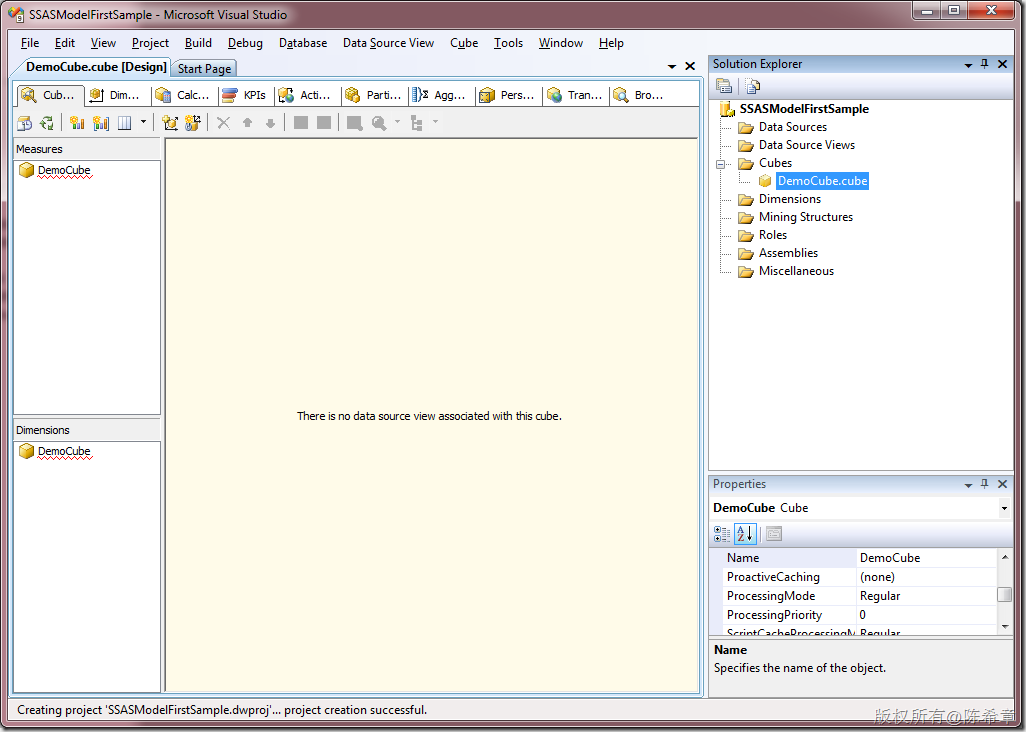Switch to the Browser designer tab
Screen dimensions: 1026x732
(x=643, y=96)
